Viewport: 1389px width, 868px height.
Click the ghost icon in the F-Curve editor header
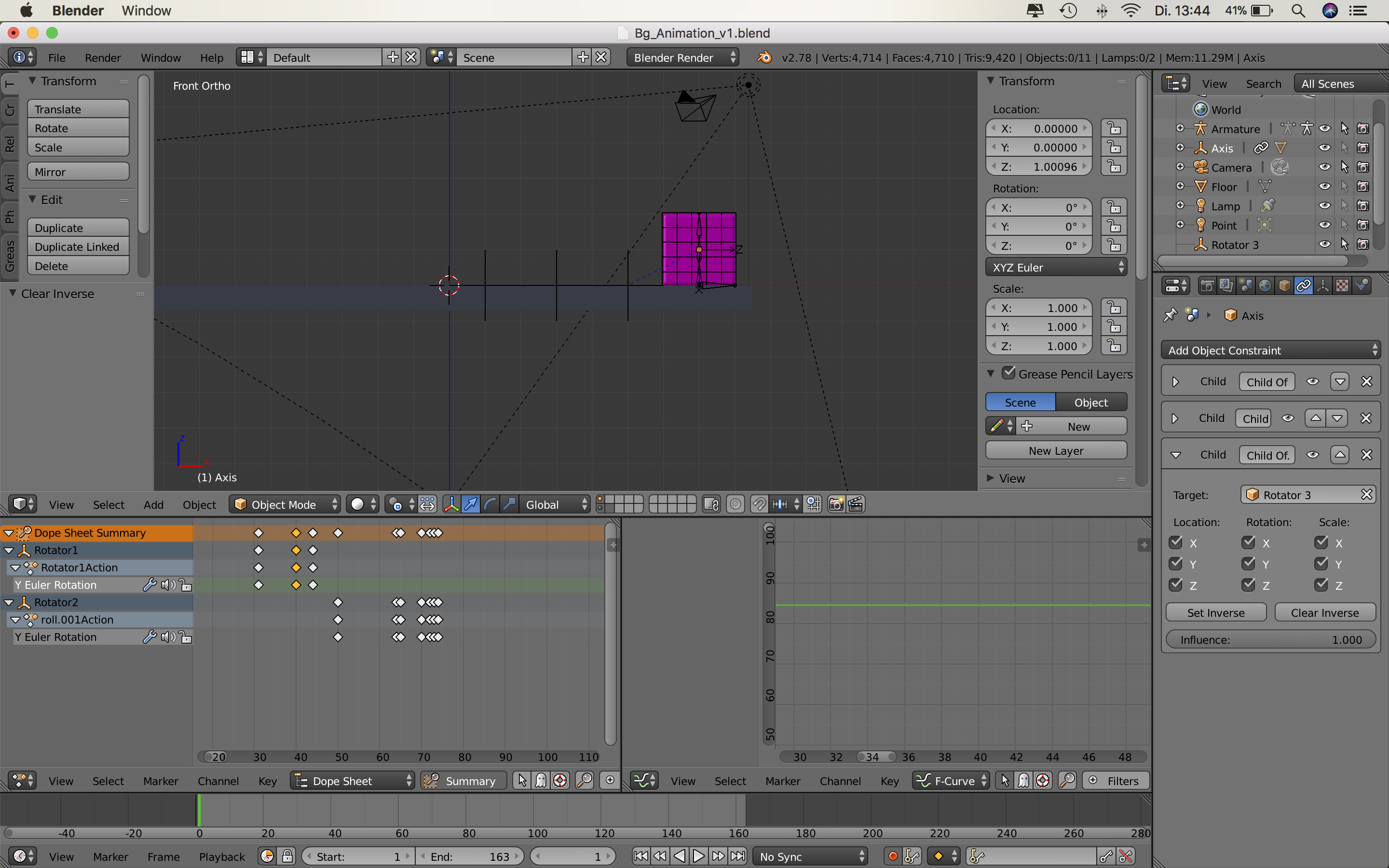(1024, 780)
